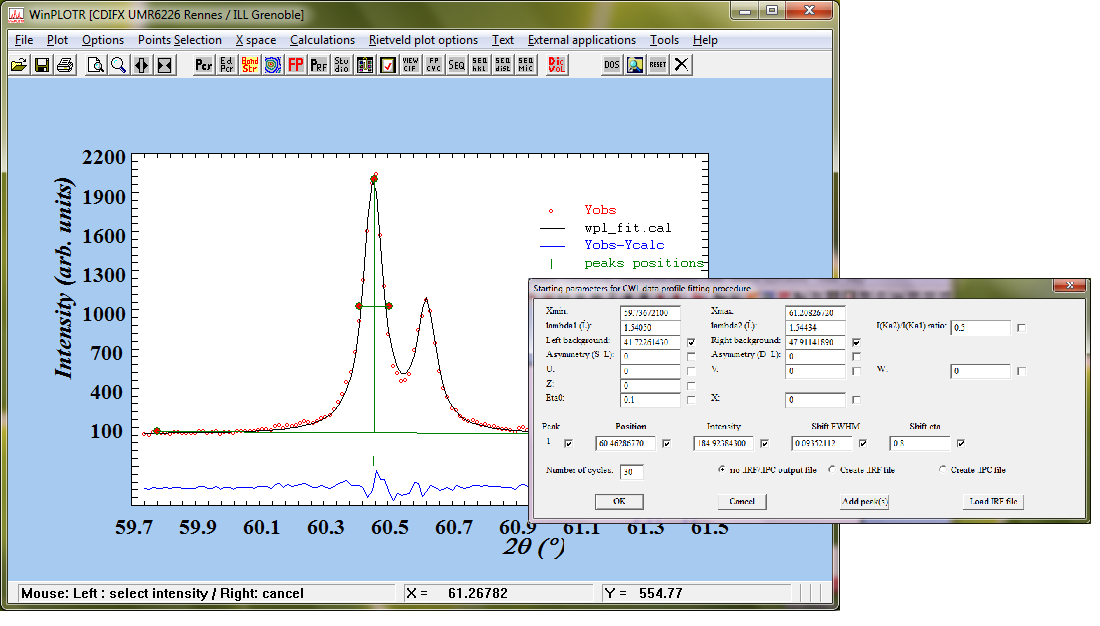Screen dimensions: 1100x626
Task: Enable the Asymmetry (S_L) refine checkbox
Action: (x=691, y=357)
